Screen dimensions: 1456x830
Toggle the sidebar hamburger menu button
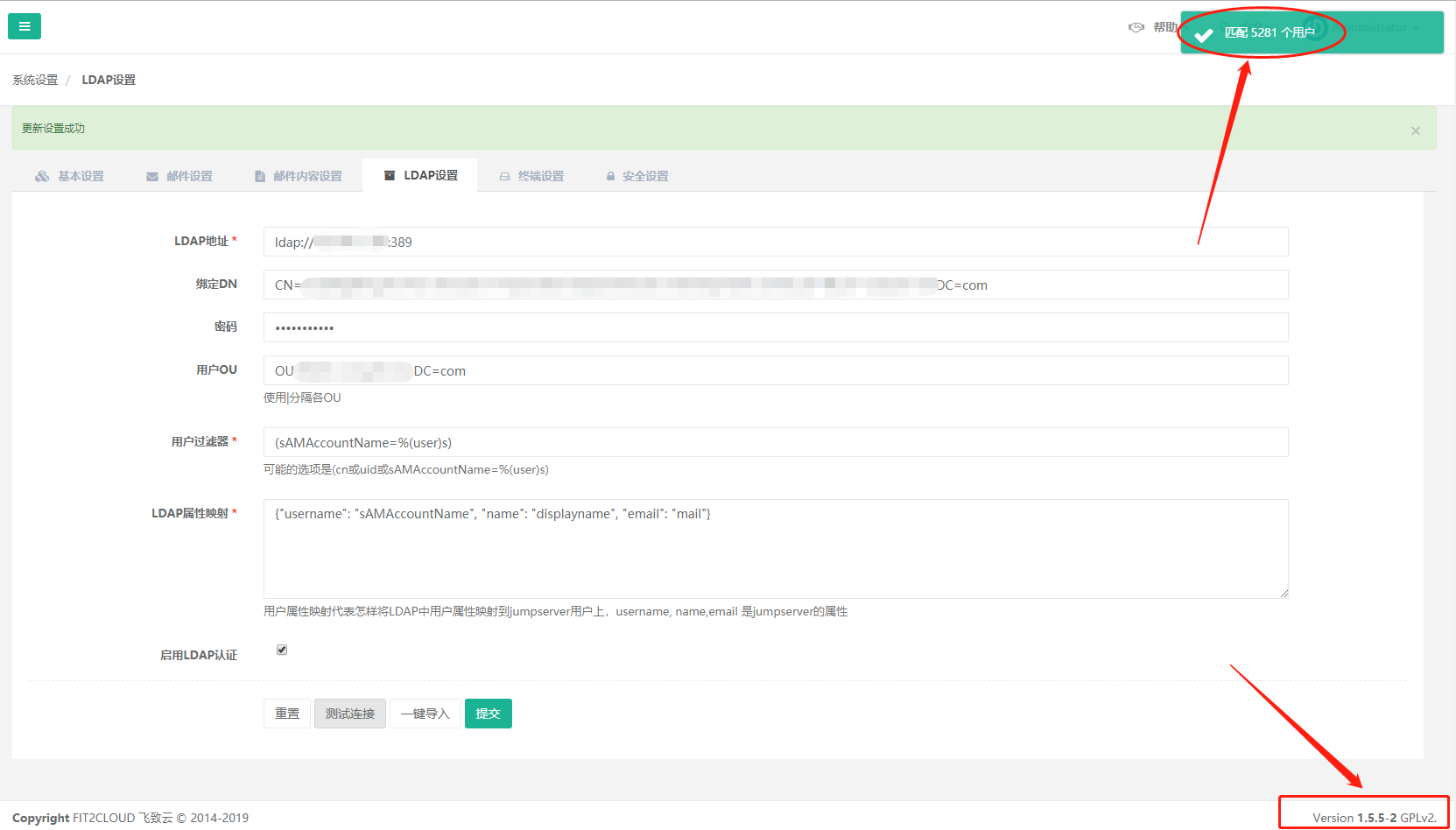click(25, 26)
